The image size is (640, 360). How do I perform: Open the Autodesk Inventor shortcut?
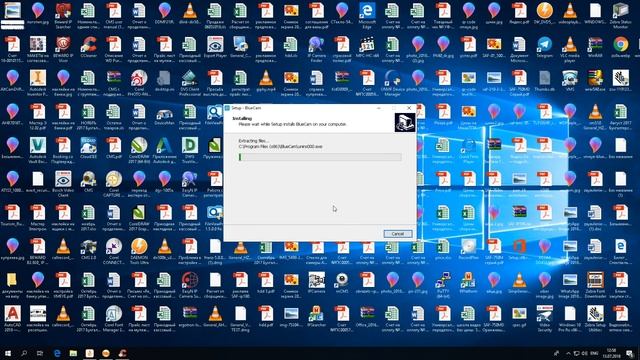point(38,82)
